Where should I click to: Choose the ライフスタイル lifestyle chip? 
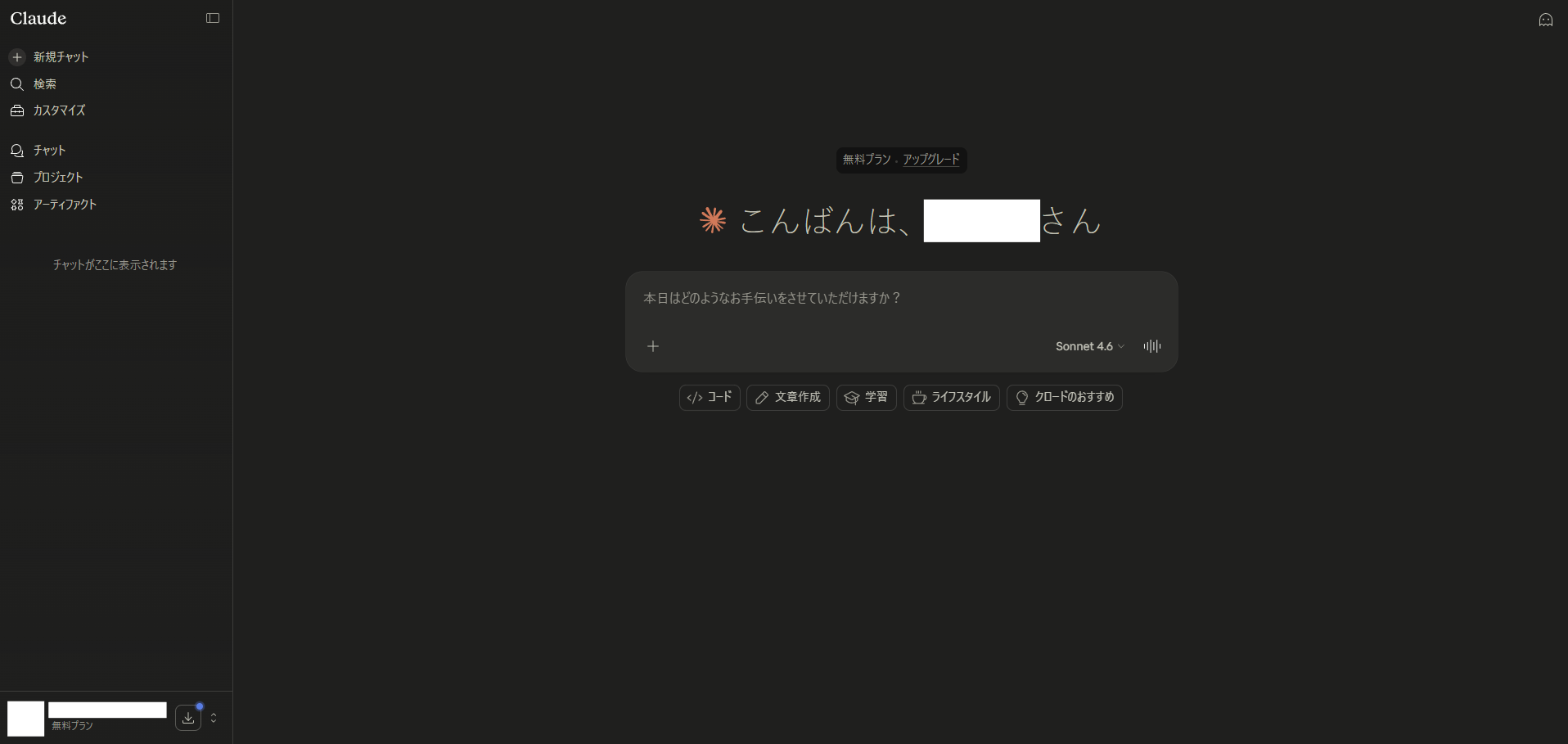pyautogui.click(x=951, y=398)
